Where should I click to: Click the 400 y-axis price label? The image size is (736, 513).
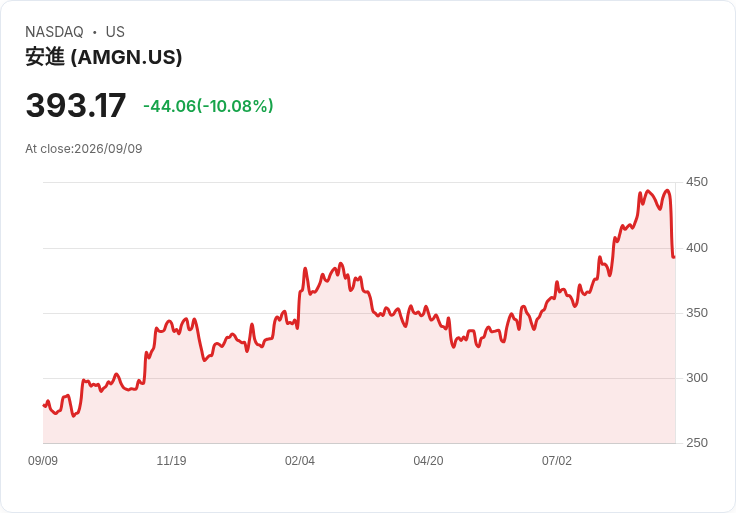click(x=697, y=248)
